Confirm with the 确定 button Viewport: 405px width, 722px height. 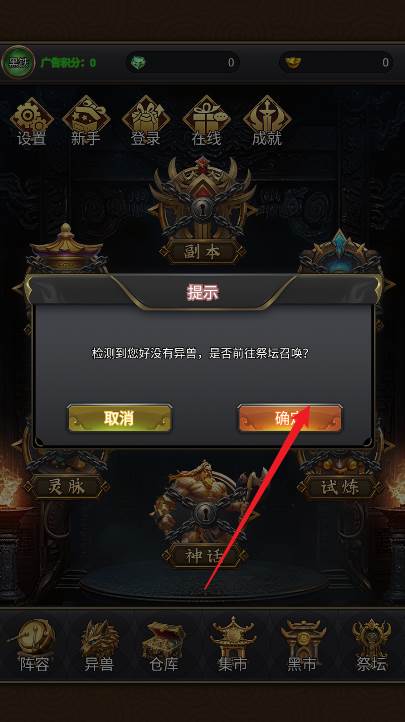(x=290, y=418)
